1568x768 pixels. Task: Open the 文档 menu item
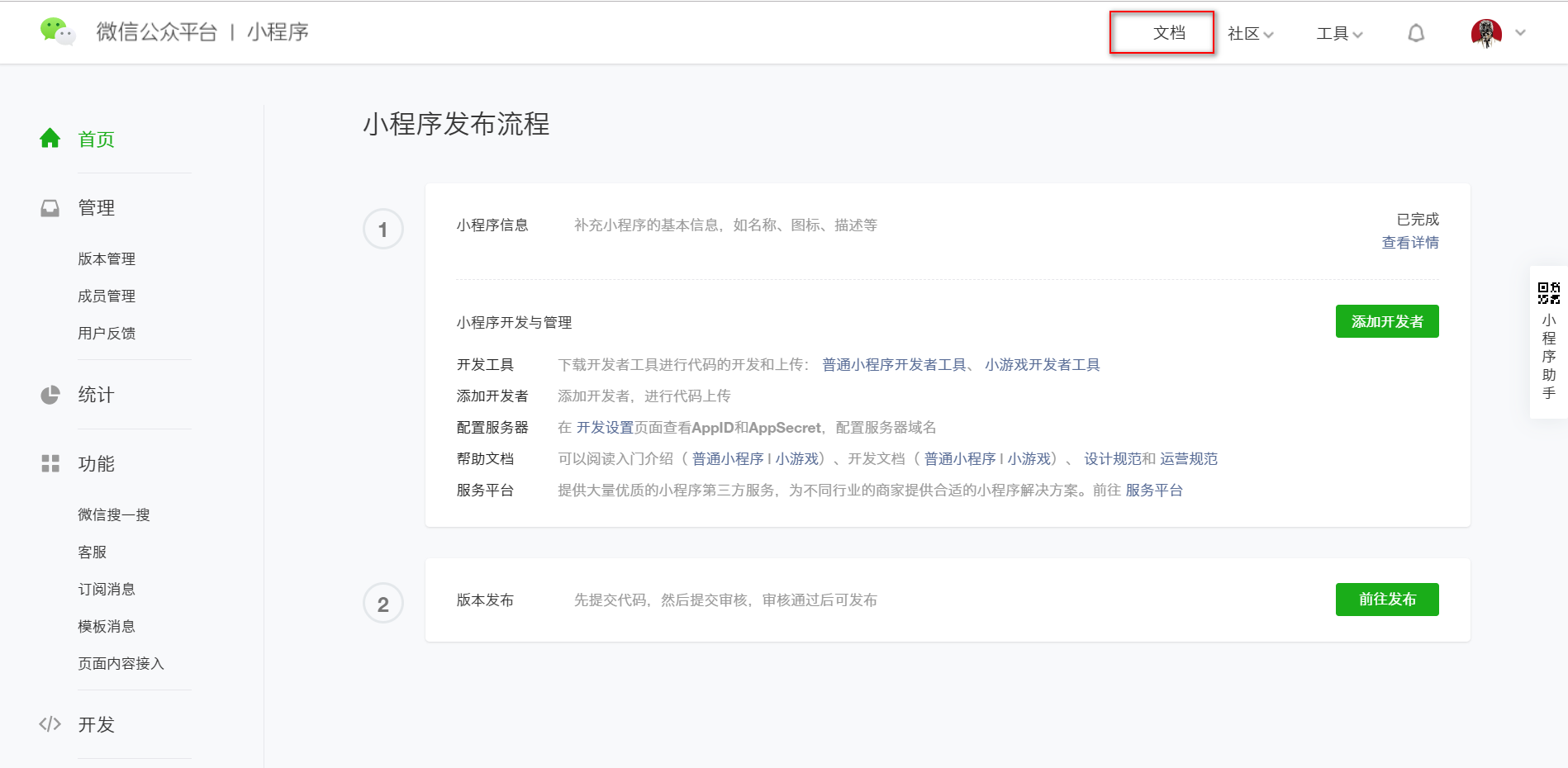1169,33
